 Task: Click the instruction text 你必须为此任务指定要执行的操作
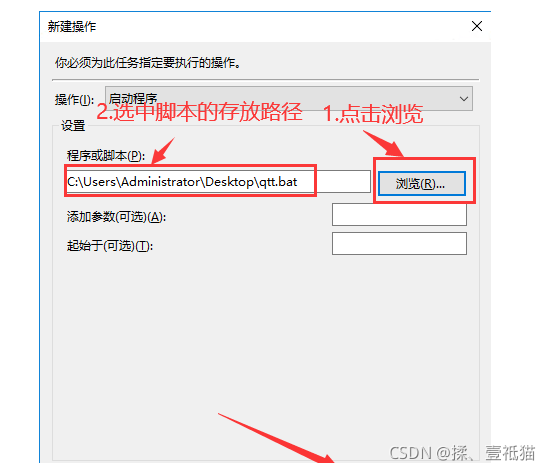pyautogui.click(x=148, y=63)
